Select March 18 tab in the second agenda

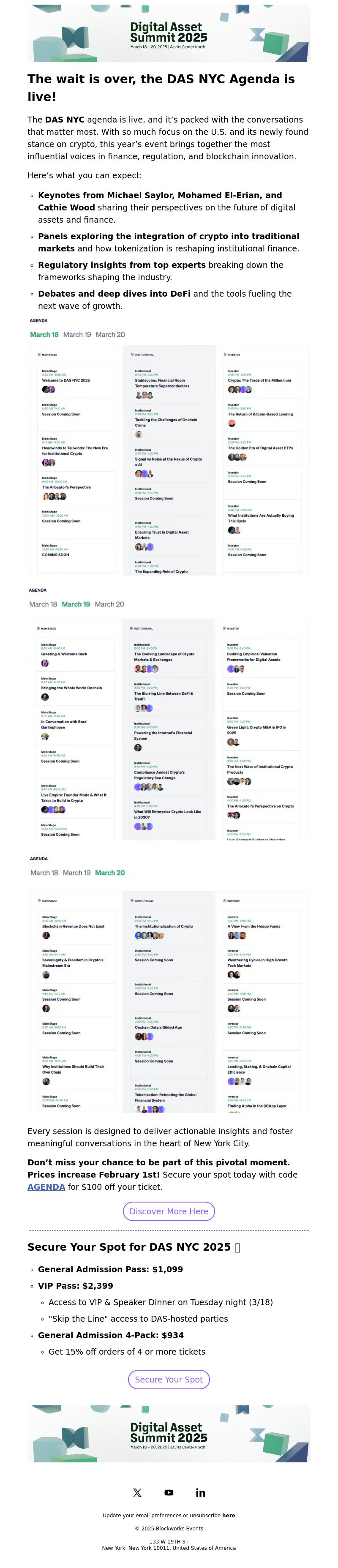(43, 604)
